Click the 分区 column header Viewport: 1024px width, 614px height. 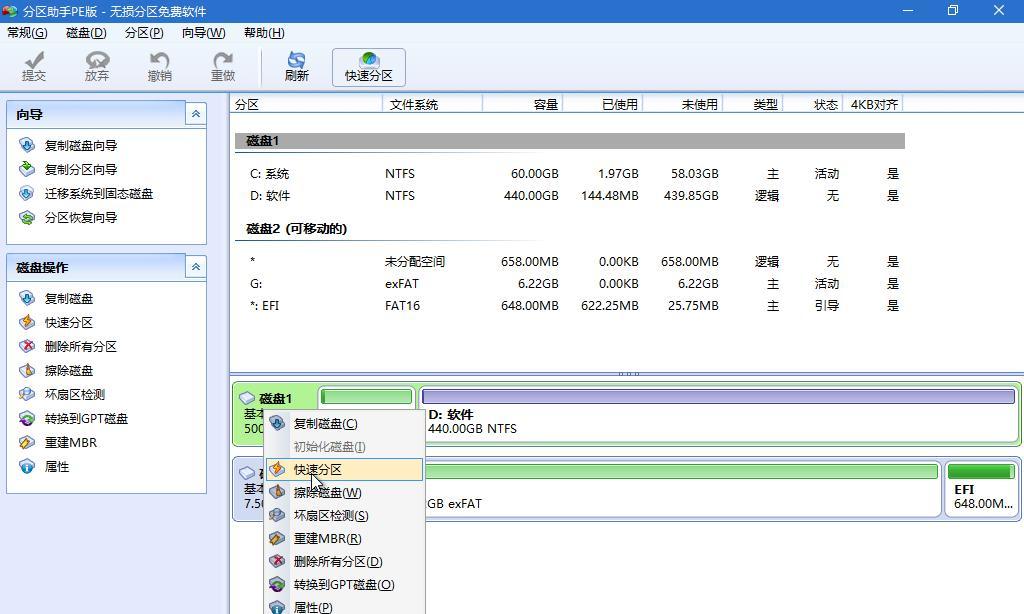[x=306, y=105]
